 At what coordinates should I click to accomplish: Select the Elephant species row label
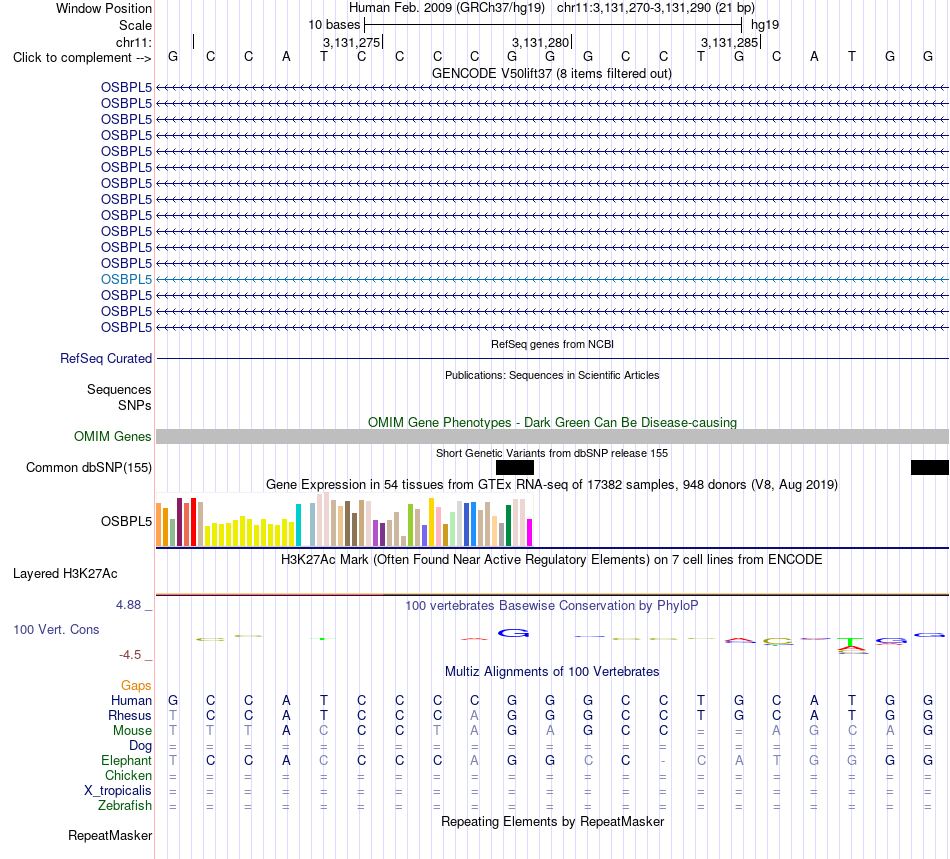tap(126, 760)
